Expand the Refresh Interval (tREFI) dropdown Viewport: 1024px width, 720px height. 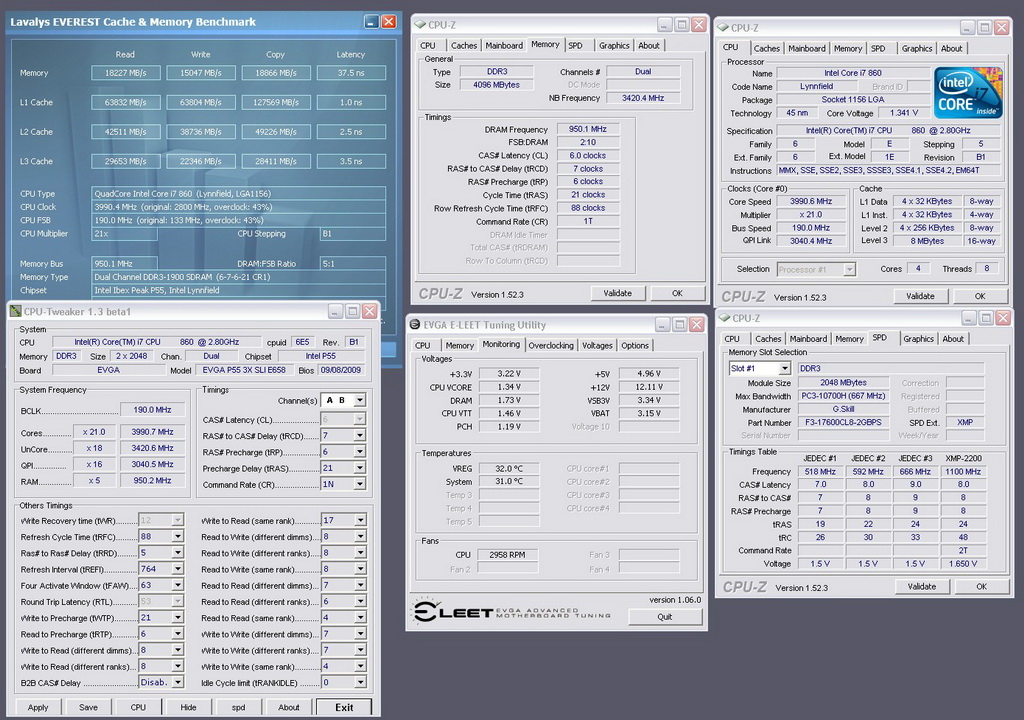pyautogui.click(x=177, y=569)
